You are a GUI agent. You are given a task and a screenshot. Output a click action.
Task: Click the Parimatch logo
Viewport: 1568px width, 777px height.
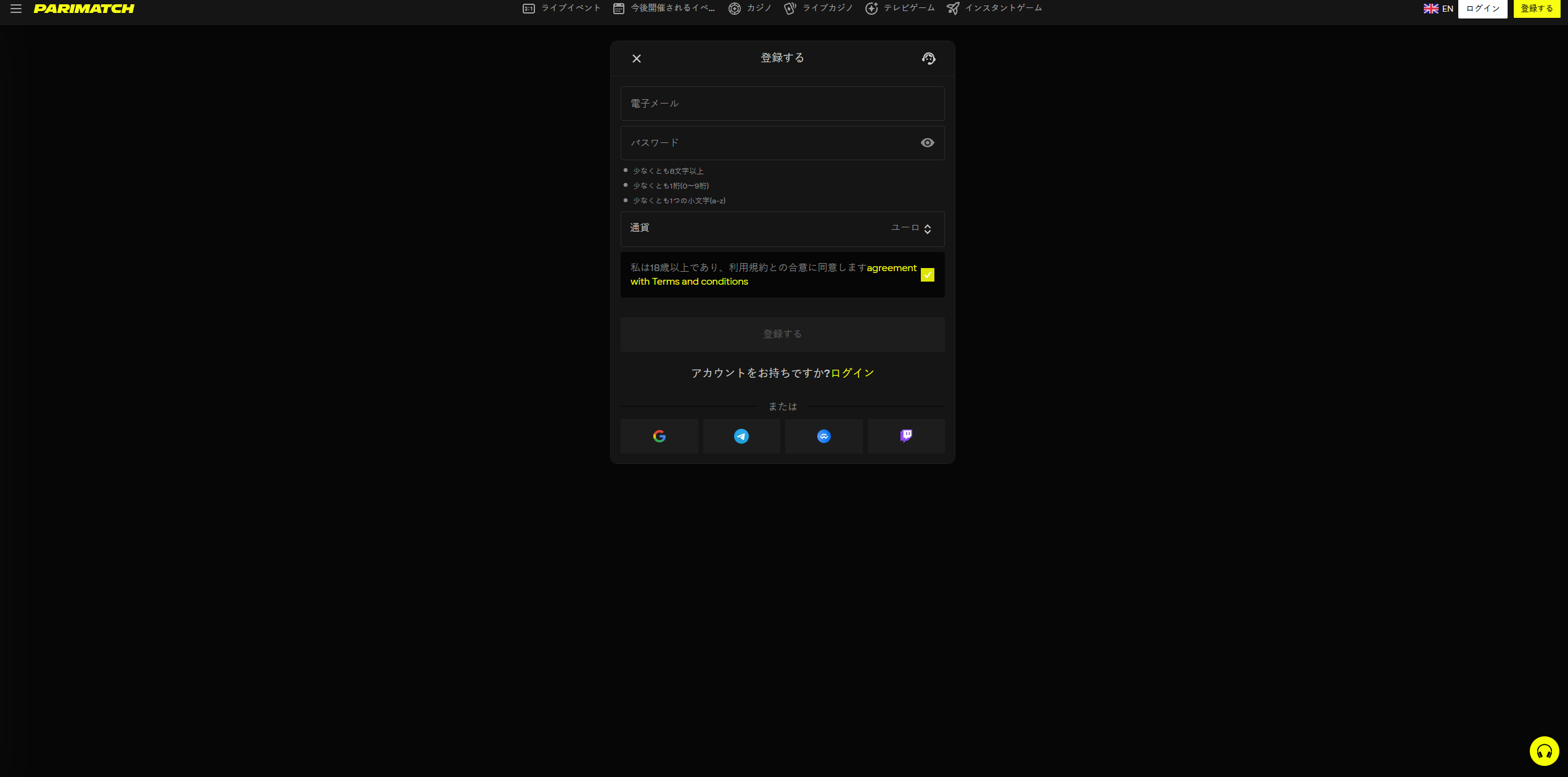84,9
